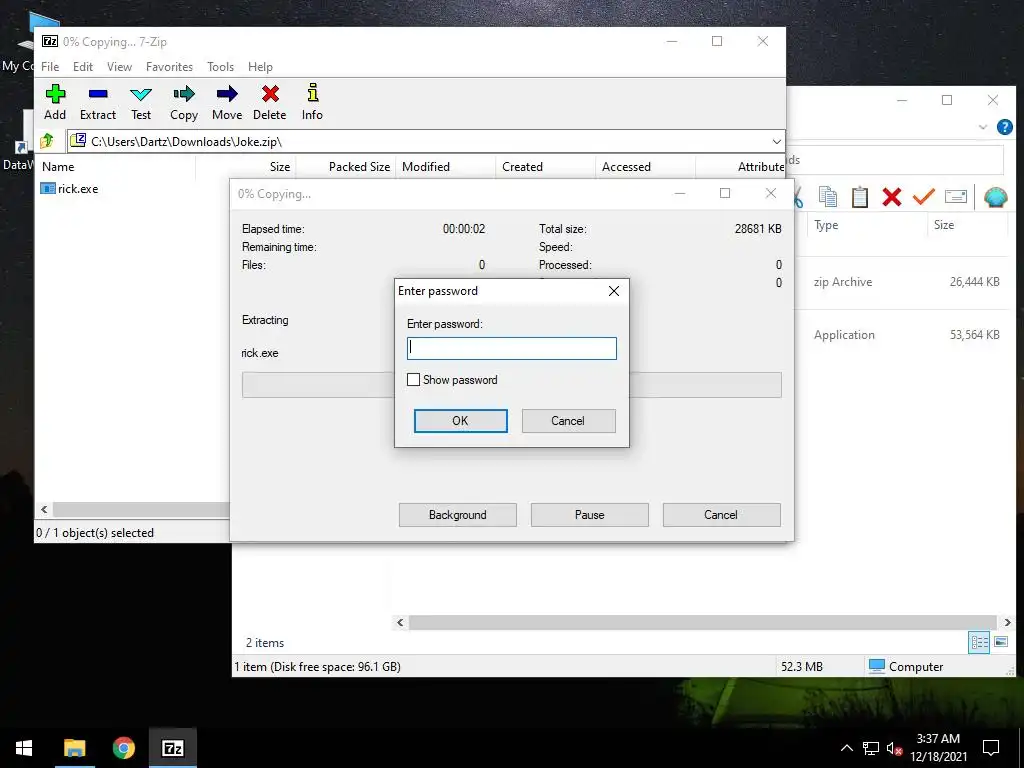Viewport: 1024px width, 768px height.
Task: Open the Tools menu in 7-Zip
Action: click(x=220, y=67)
